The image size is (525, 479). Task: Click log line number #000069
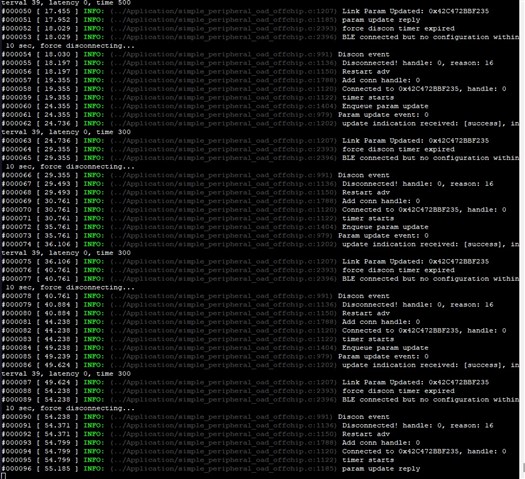(16, 202)
